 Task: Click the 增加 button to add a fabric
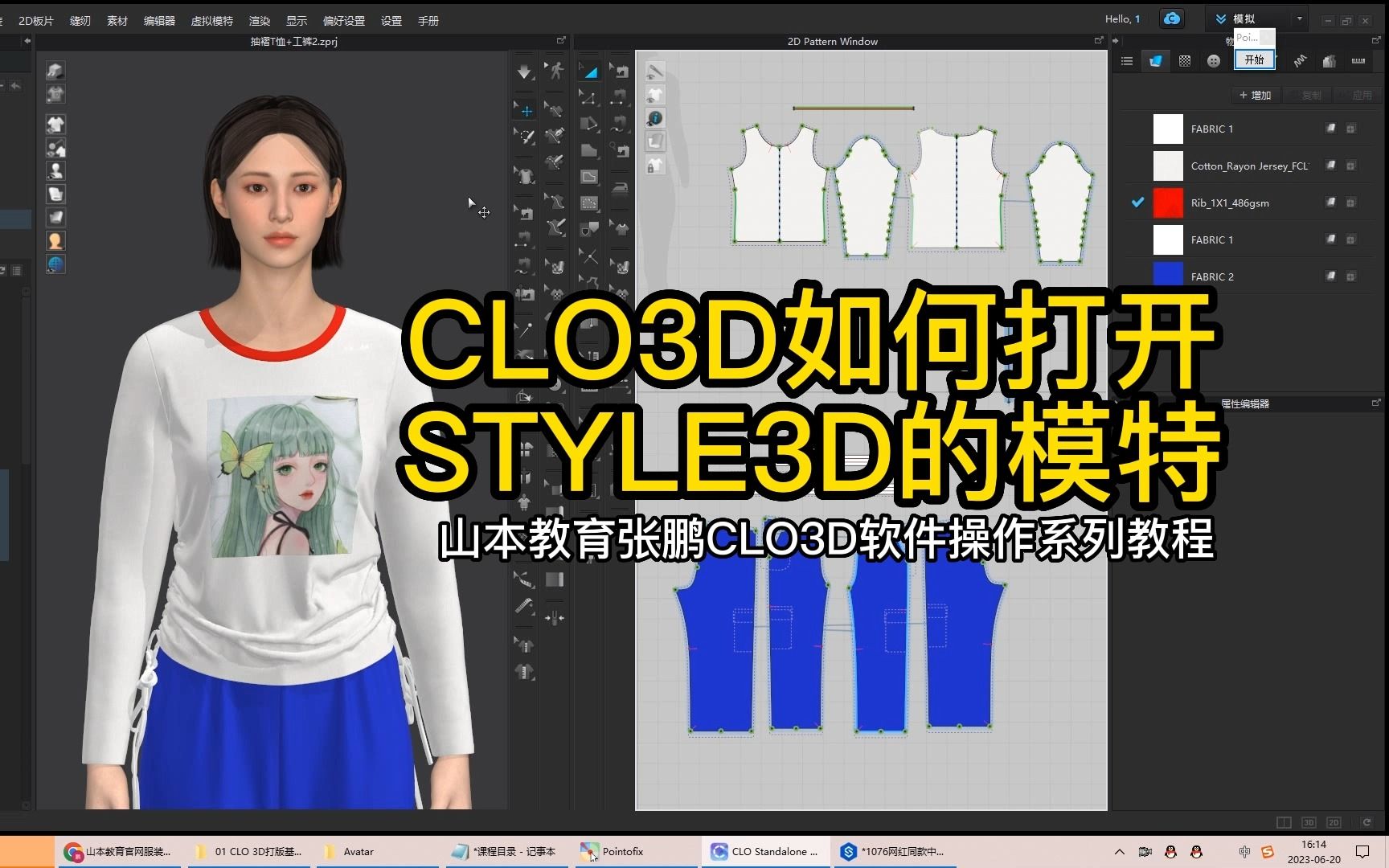1255,95
